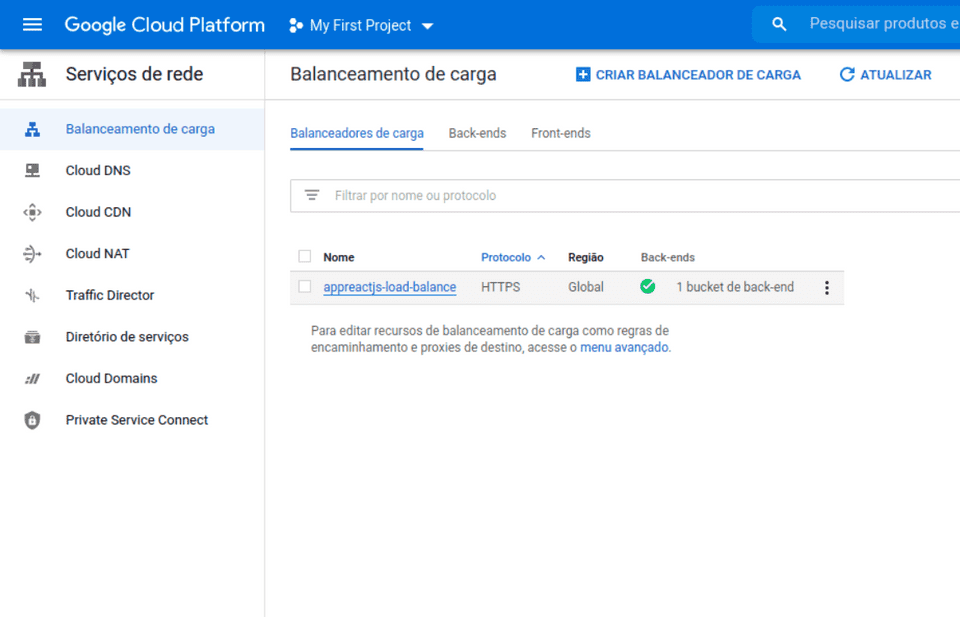This screenshot has width=960, height=617.
Task: Click the Diretório de serviços icon
Action: point(32,337)
